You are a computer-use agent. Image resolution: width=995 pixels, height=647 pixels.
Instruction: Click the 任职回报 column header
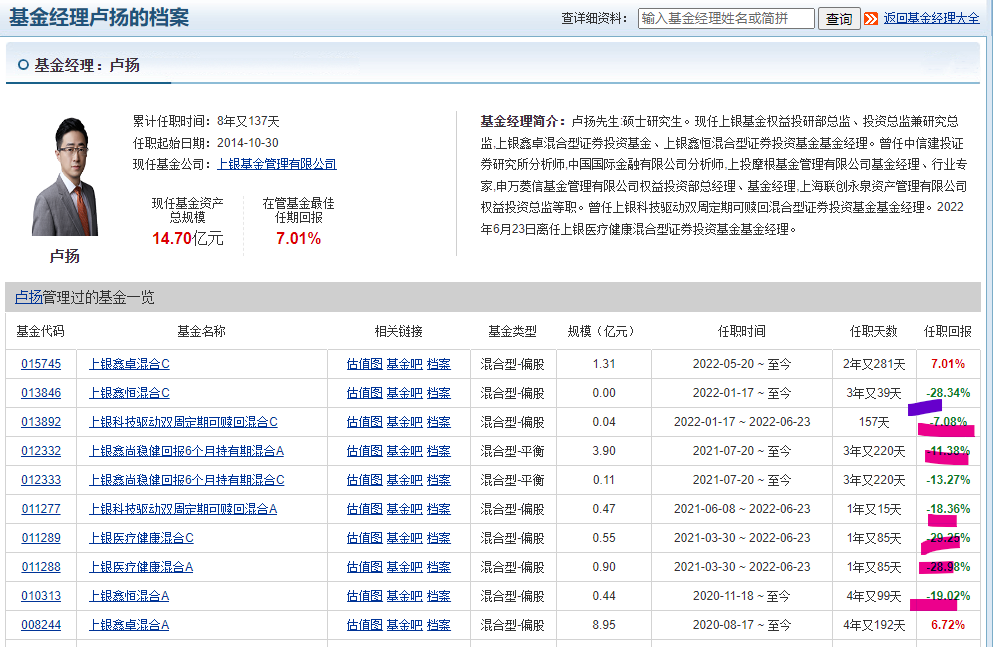[x=947, y=331]
